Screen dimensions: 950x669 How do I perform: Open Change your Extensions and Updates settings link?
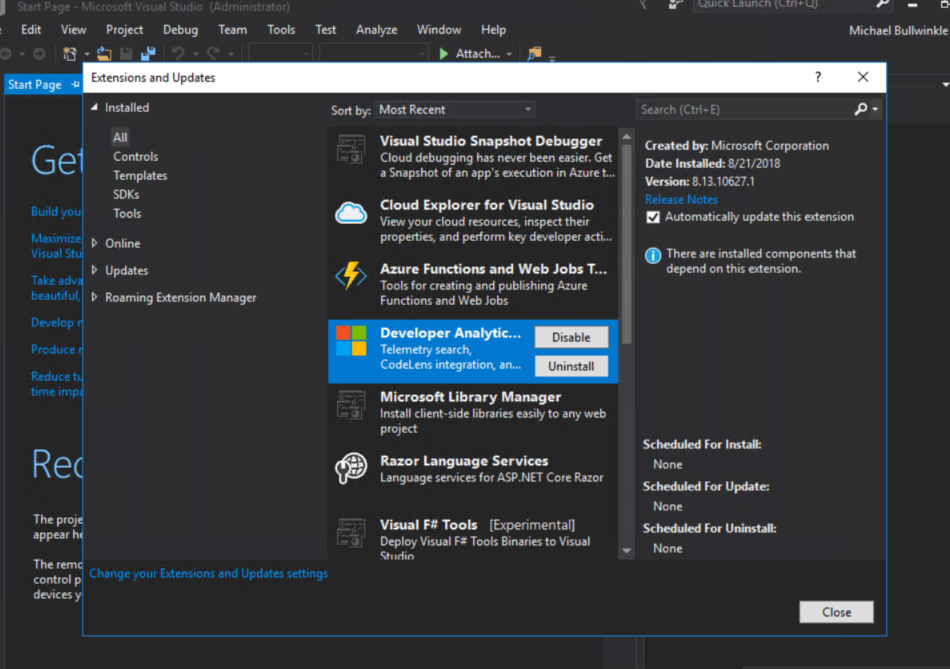tap(208, 573)
